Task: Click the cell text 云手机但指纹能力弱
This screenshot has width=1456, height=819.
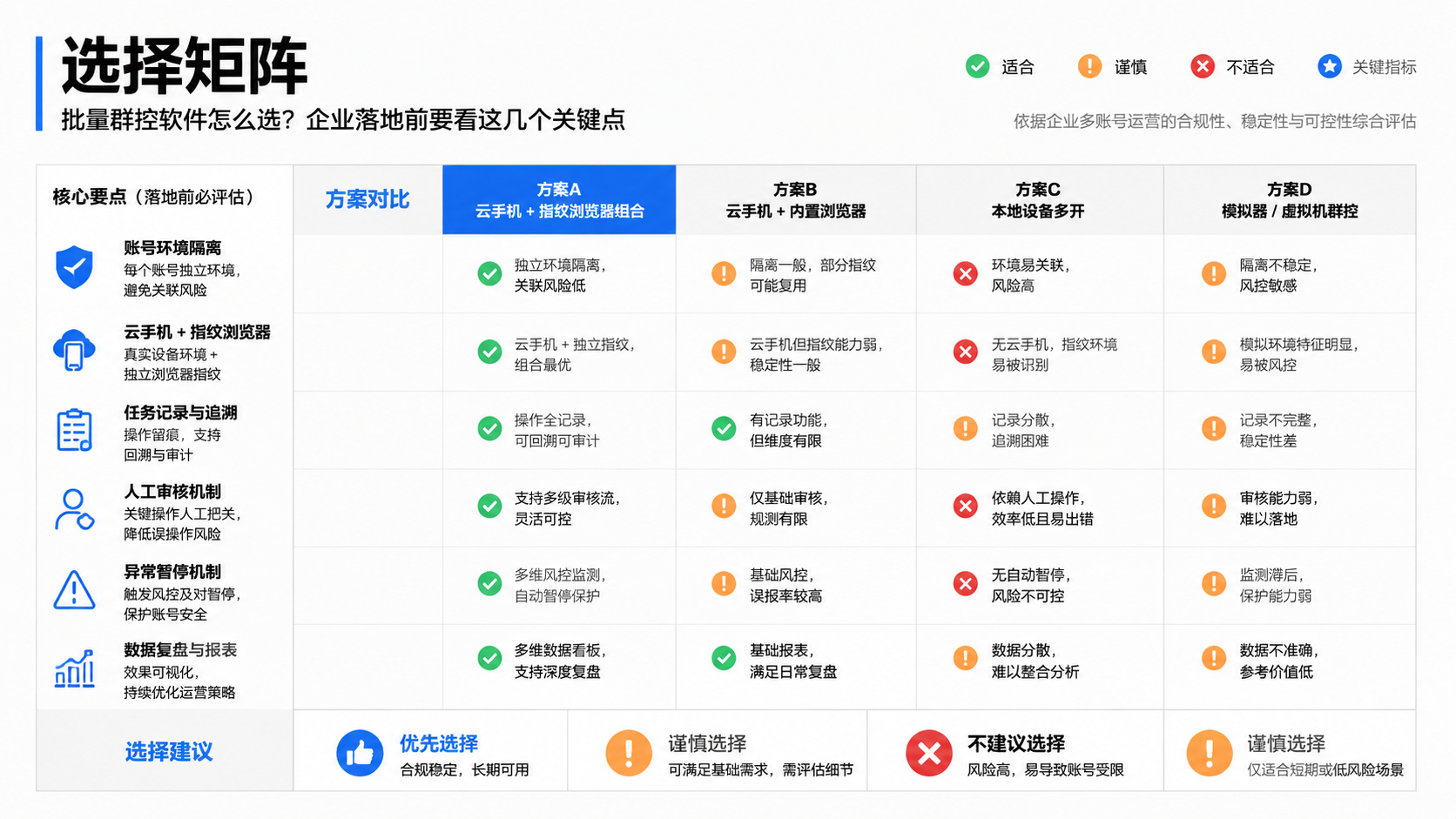Action: (817, 354)
